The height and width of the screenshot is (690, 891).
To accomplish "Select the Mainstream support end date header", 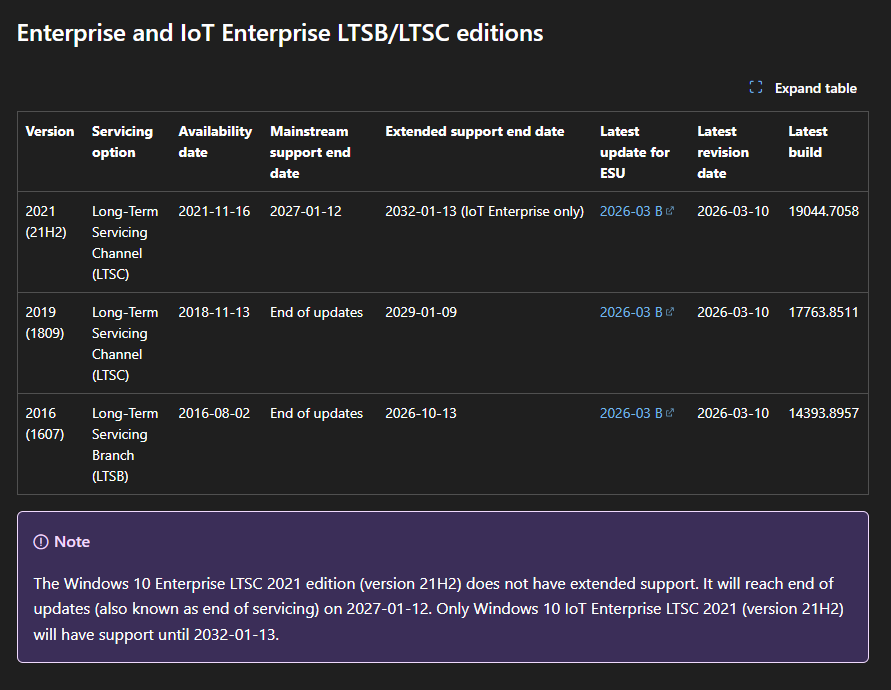I will (310, 152).
